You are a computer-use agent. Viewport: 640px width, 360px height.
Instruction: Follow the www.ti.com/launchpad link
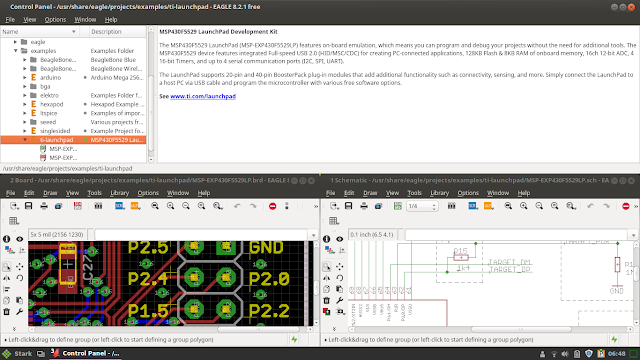(x=203, y=96)
